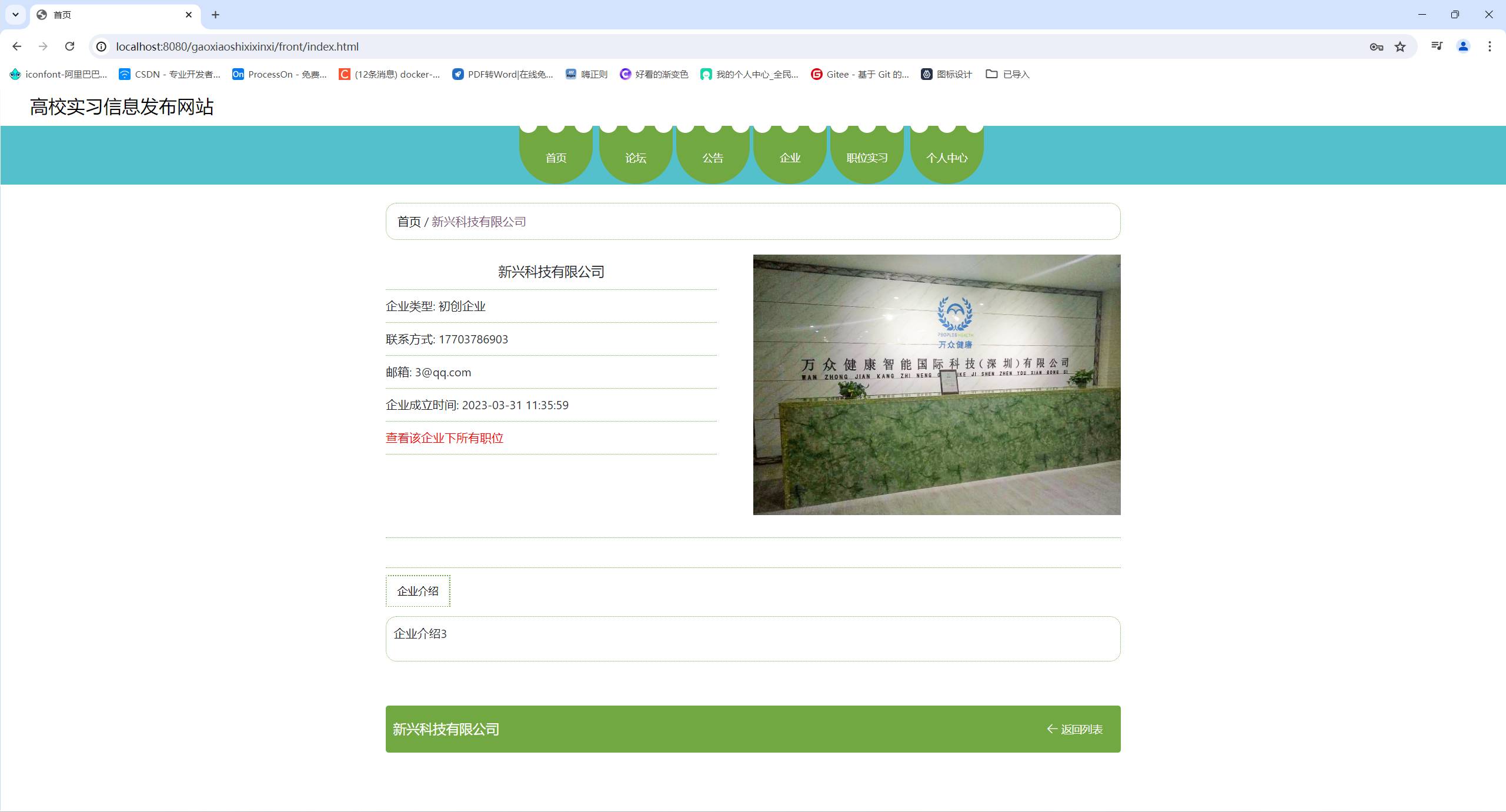The width and height of the screenshot is (1506, 812).
Task: Select the 企业介绍 tab
Action: click(x=418, y=591)
